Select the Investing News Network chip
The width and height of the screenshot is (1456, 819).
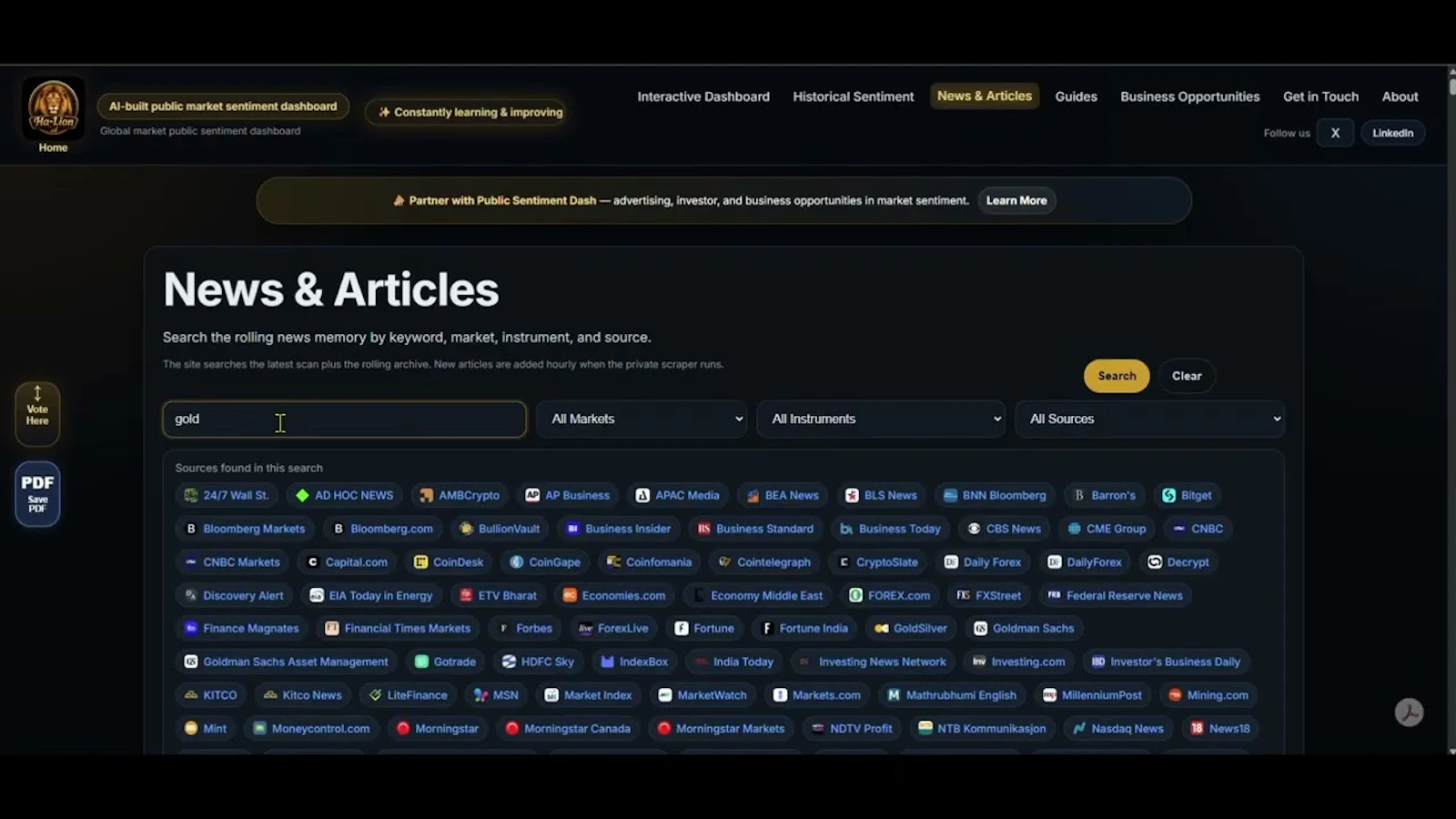tap(873, 662)
